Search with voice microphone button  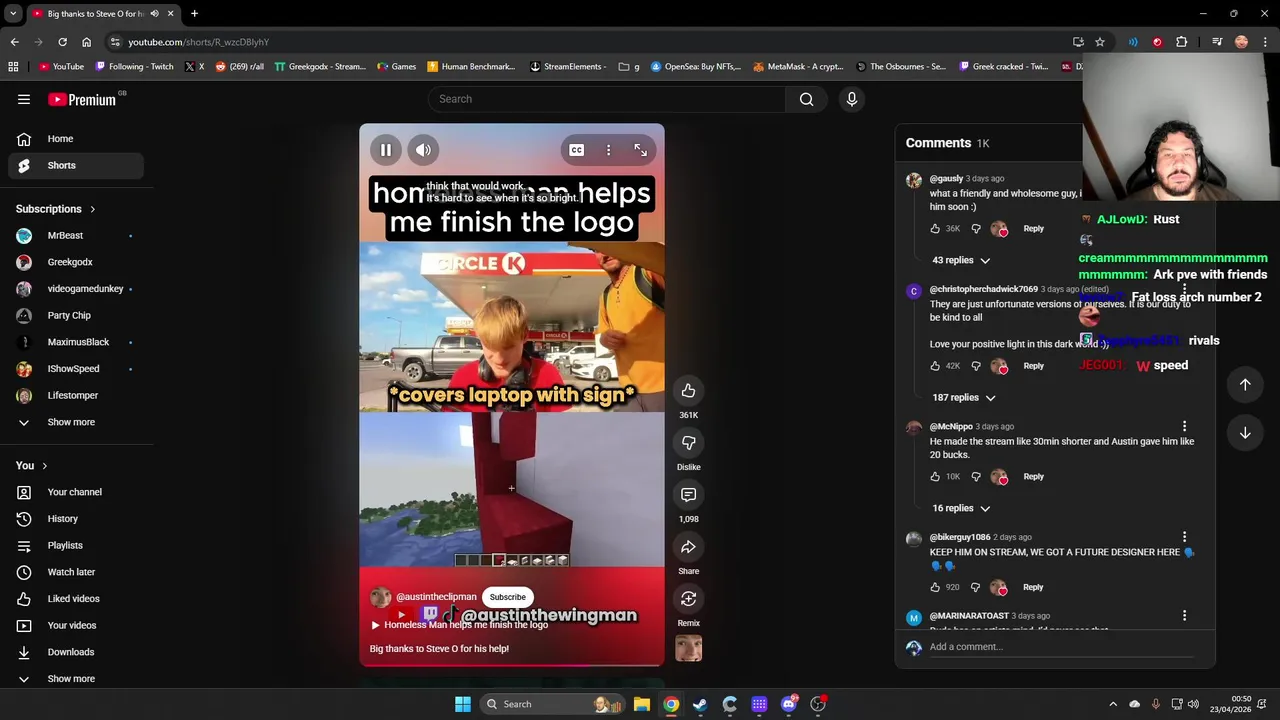click(852, 99)
